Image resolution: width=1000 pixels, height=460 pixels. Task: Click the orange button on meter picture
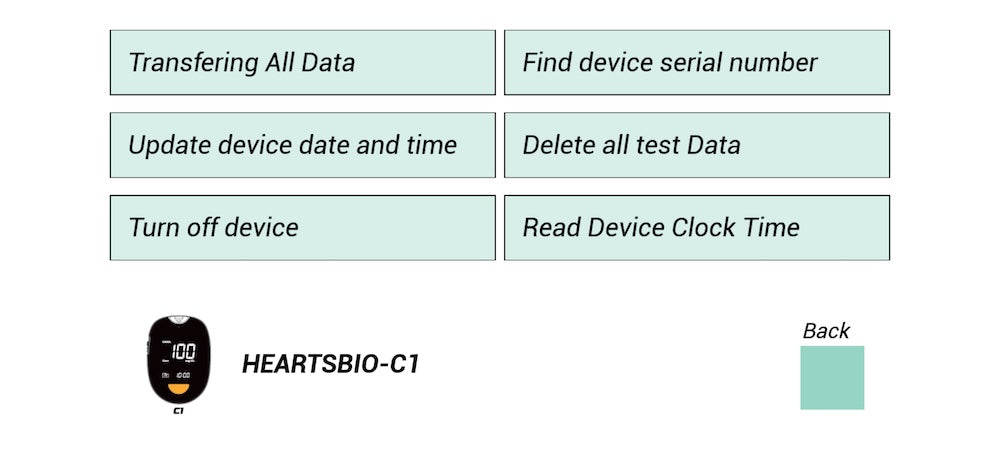click(179, 388)
